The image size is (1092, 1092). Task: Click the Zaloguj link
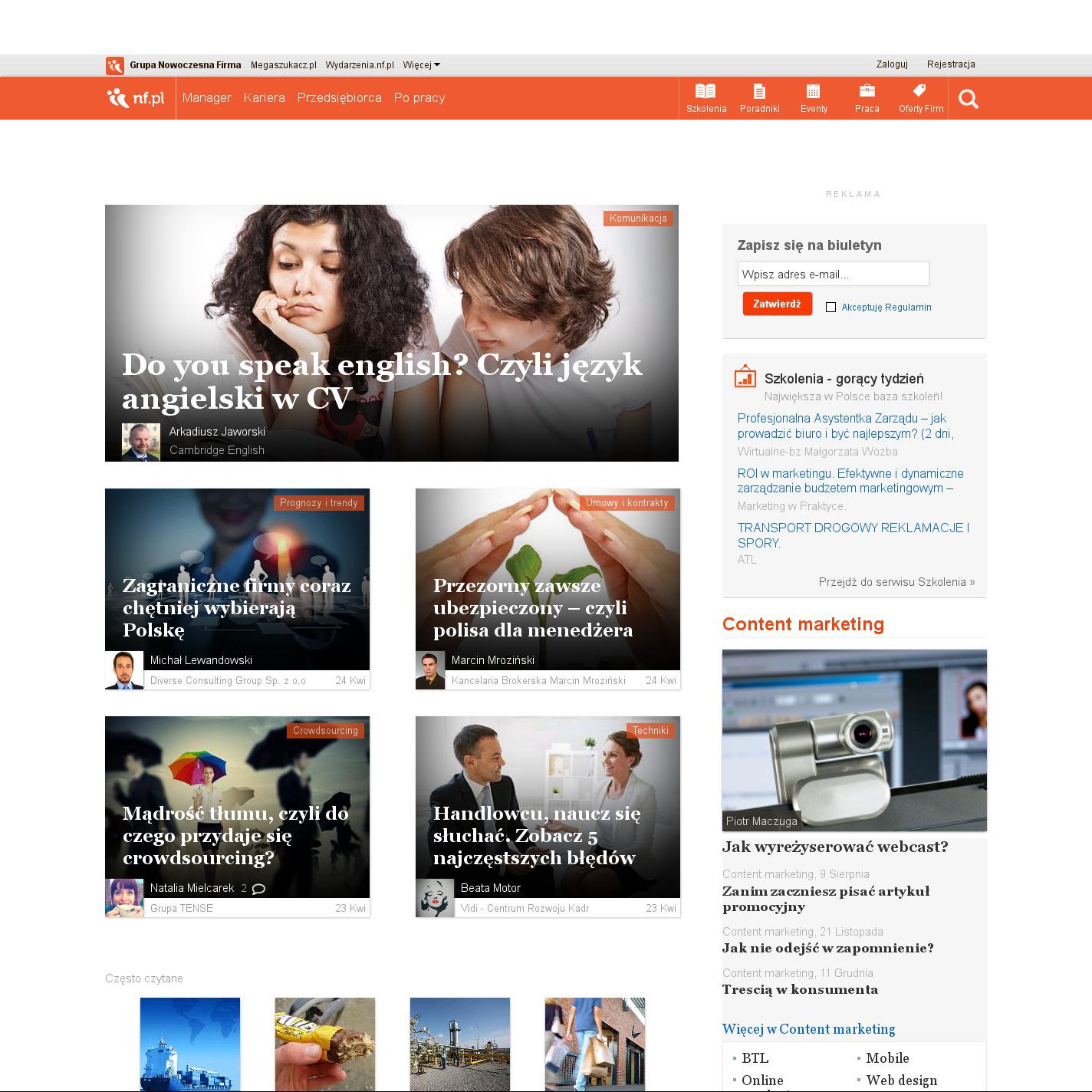pyautogui.click(x=892, y=64)
